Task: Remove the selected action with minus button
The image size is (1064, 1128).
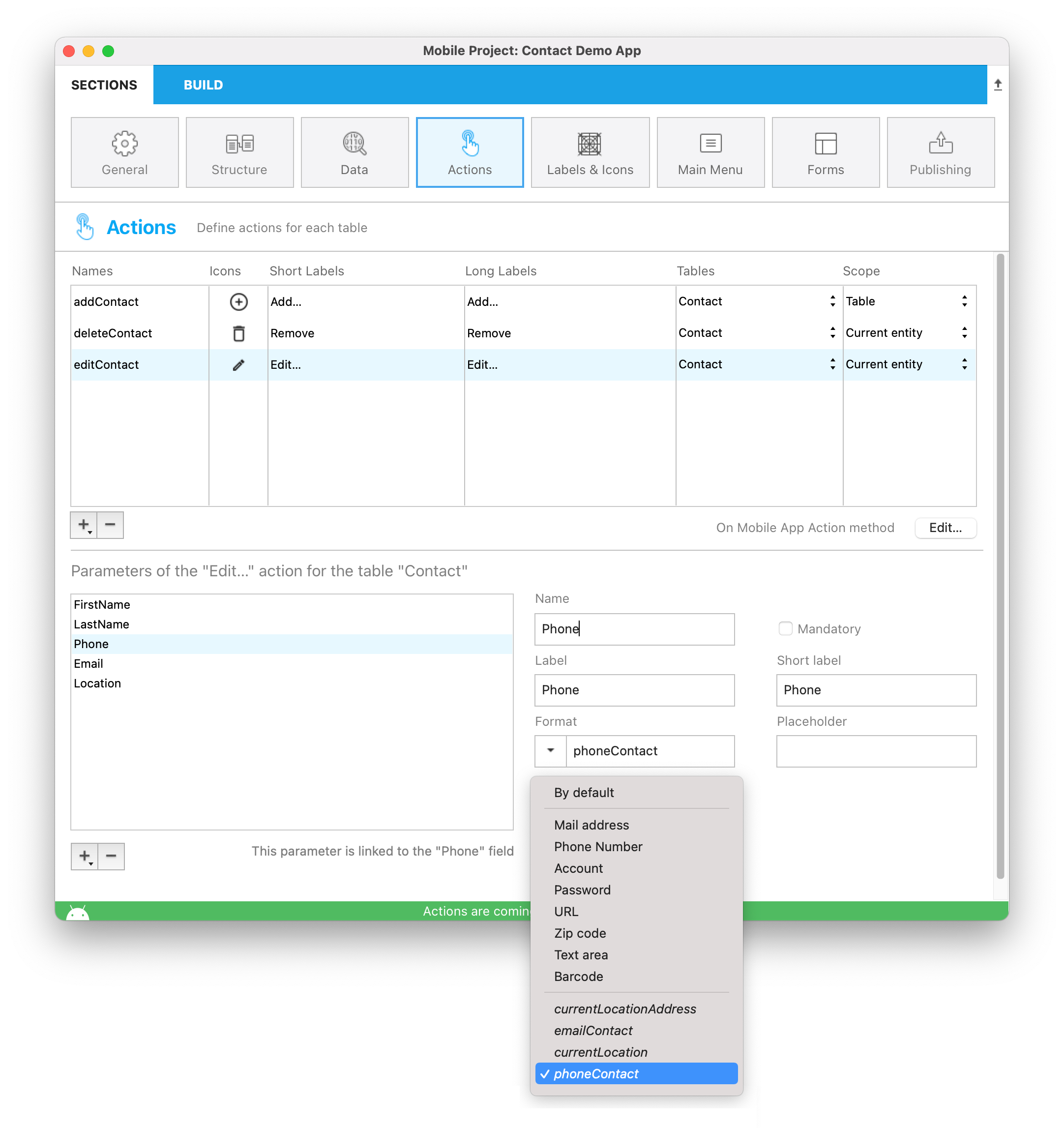Action: 110,525
